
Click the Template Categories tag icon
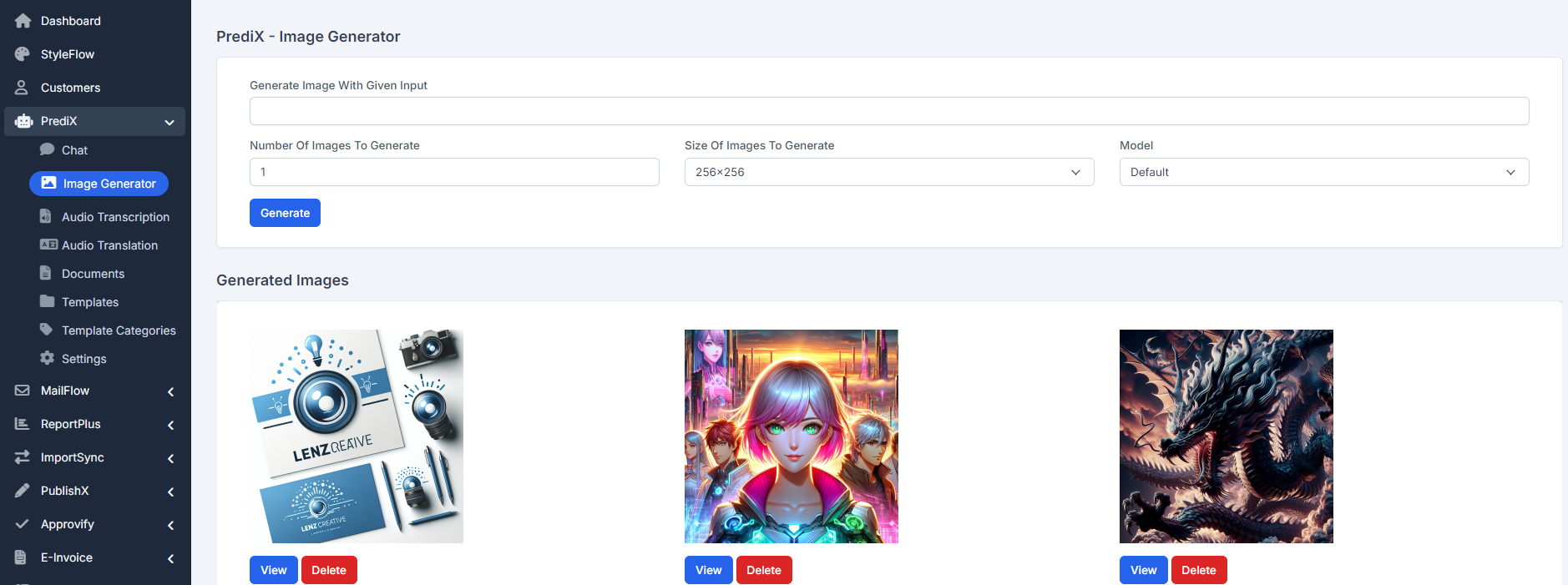47,330
